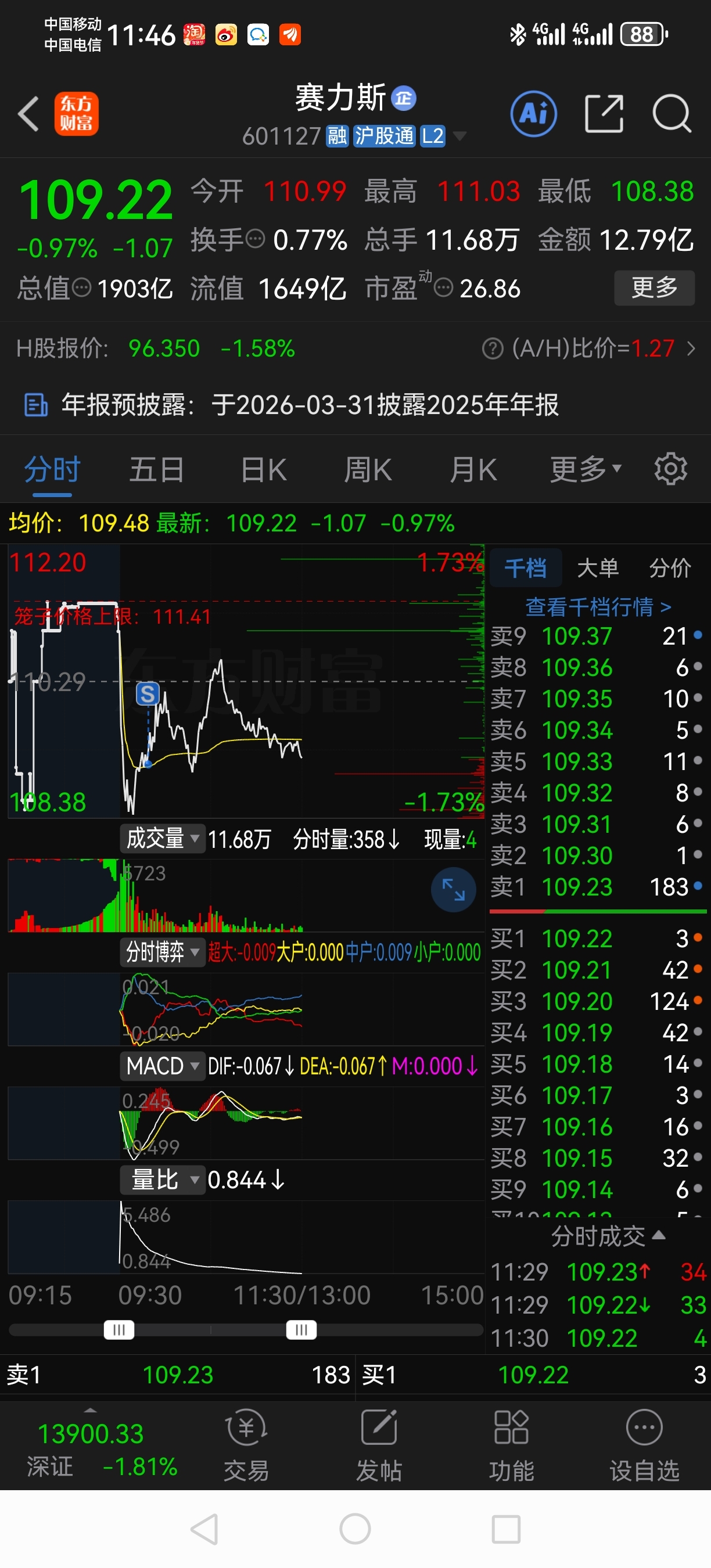Tap left handle of time range slider

click(119, 1330)
